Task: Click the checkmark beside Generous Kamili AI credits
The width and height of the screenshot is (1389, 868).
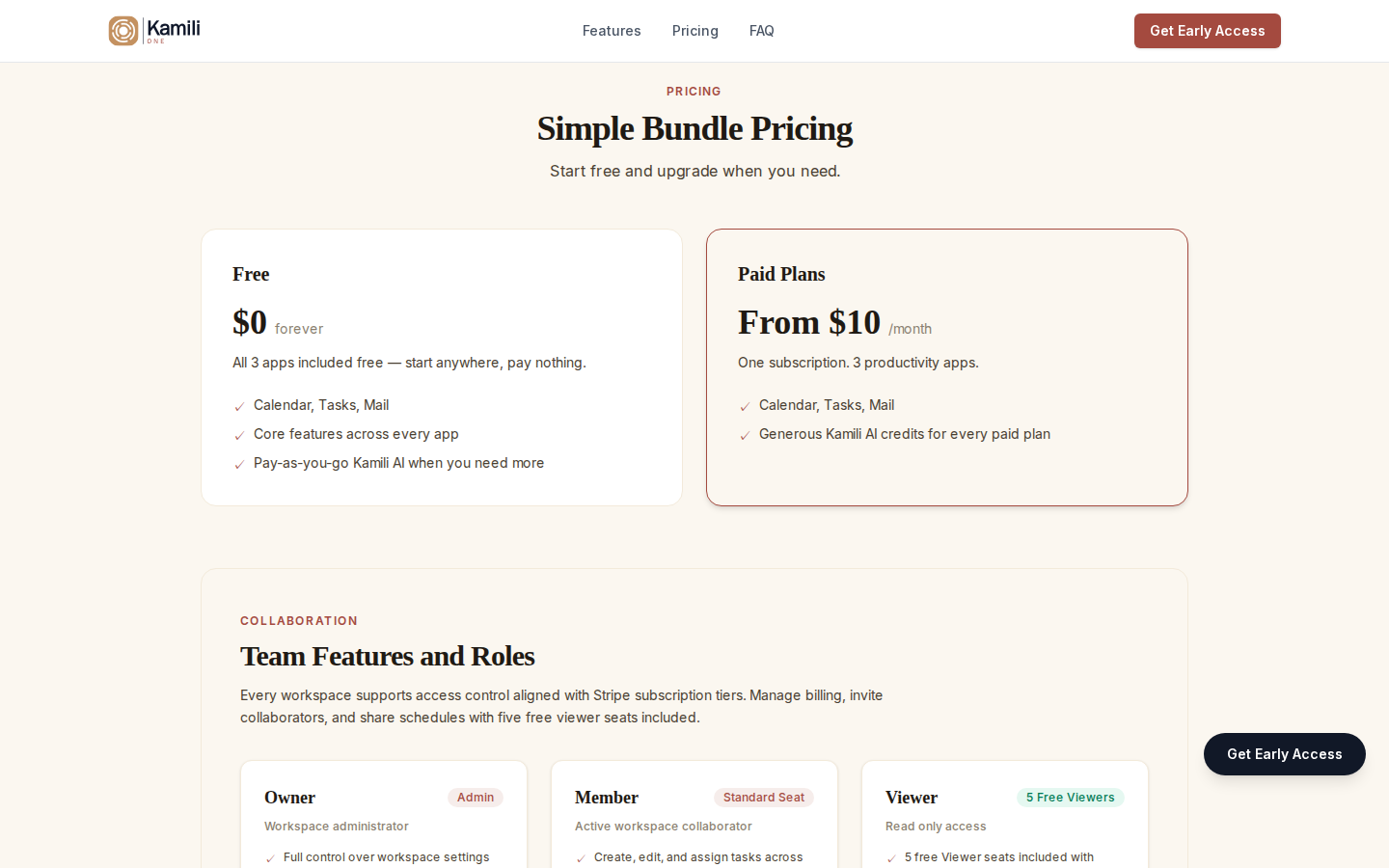Action: 745,436
